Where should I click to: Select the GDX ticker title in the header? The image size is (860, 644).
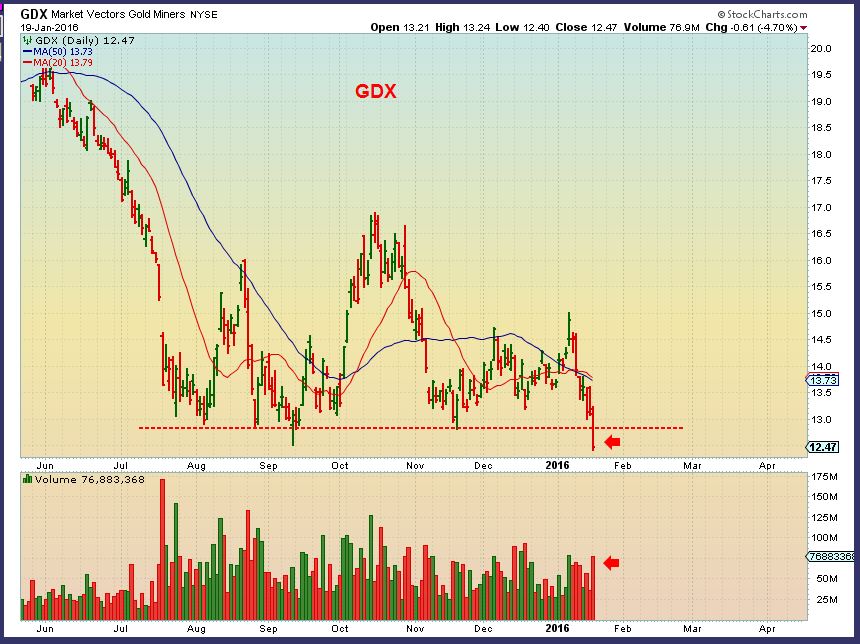[x=34, y=14]
